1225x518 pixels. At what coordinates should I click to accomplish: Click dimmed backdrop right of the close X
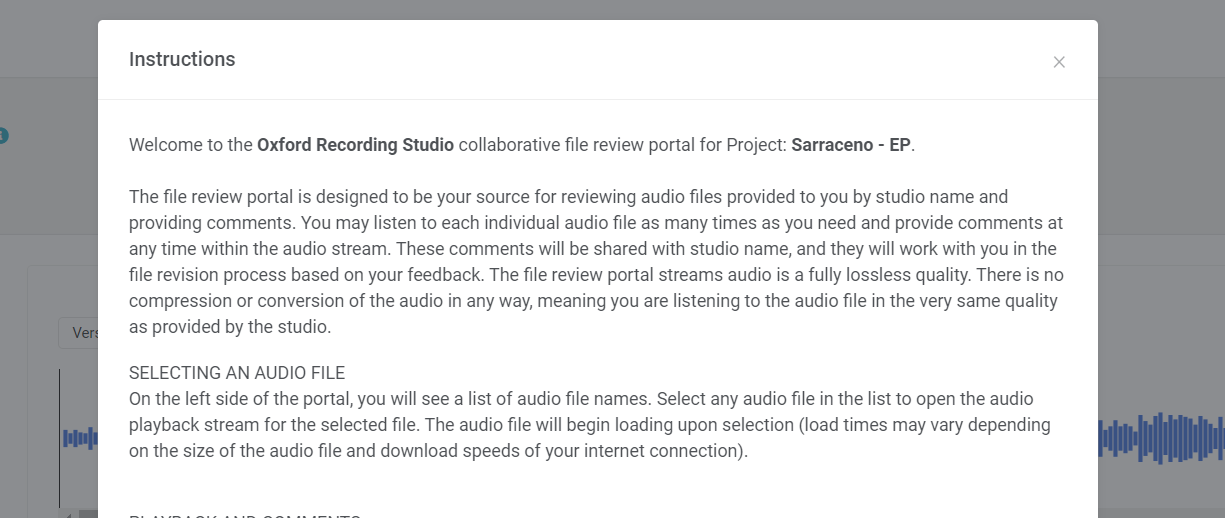1160,62
